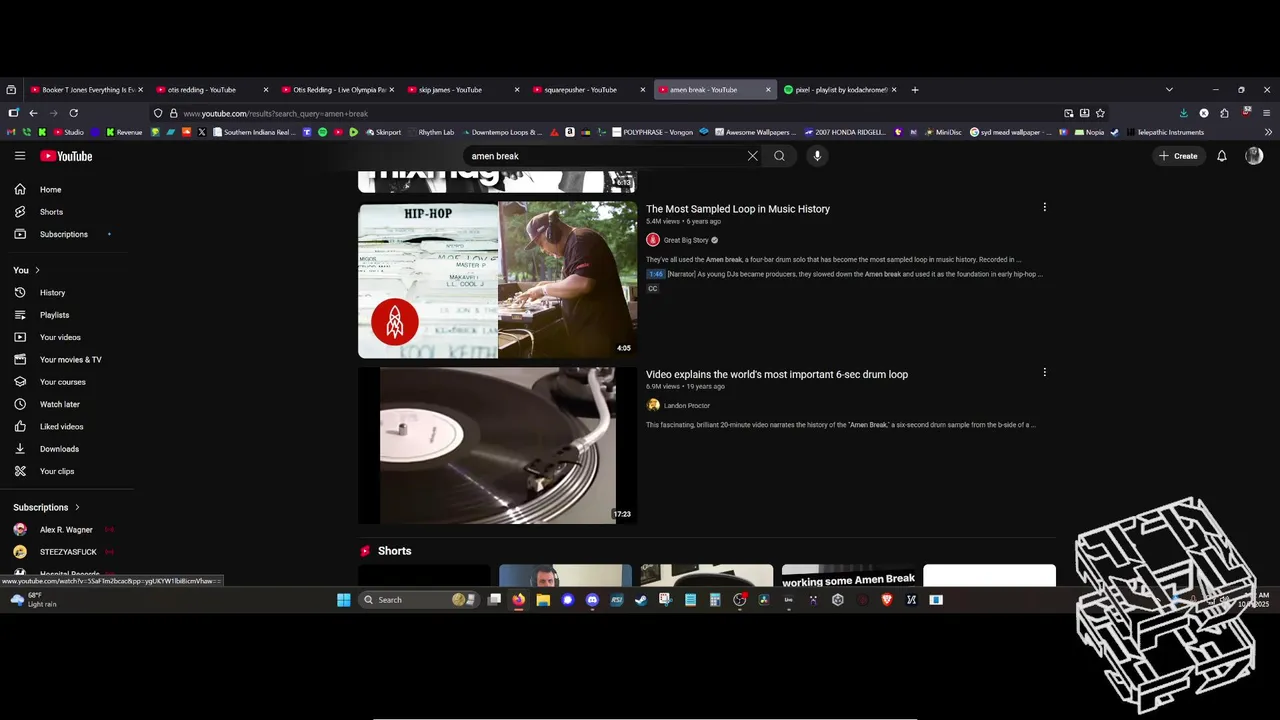Open a new browser tab

tap(915, 90)
